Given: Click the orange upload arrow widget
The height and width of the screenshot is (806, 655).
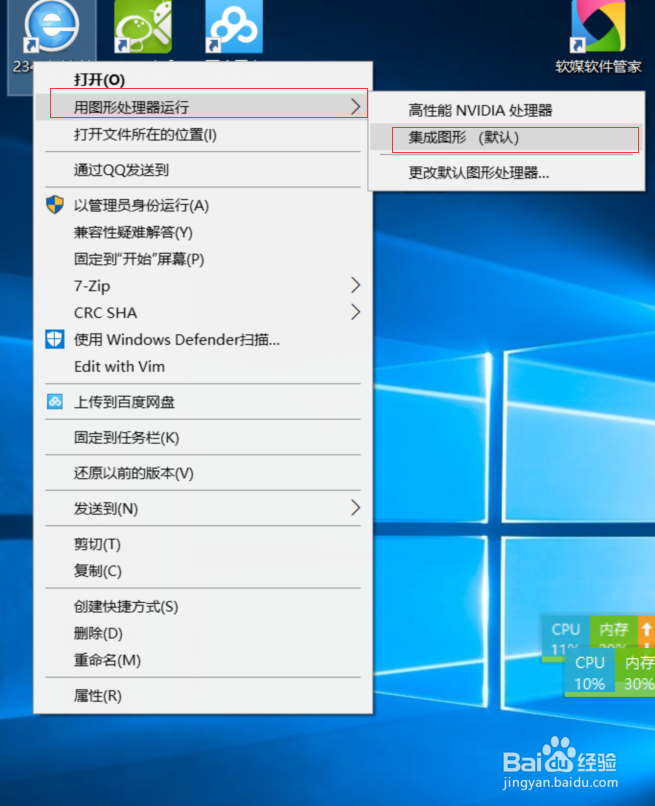Looking at the screenshot, I should coord(646,632).
